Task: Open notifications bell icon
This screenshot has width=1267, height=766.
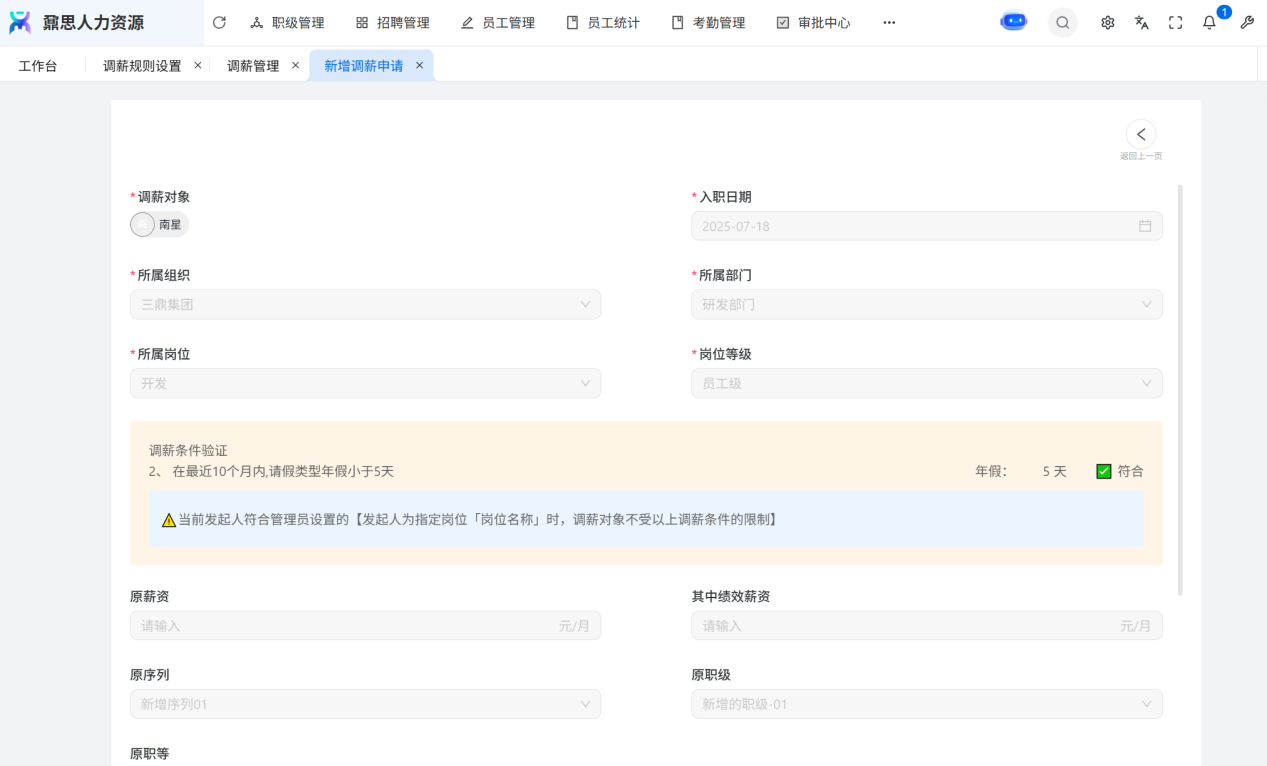Action: 1209,22
